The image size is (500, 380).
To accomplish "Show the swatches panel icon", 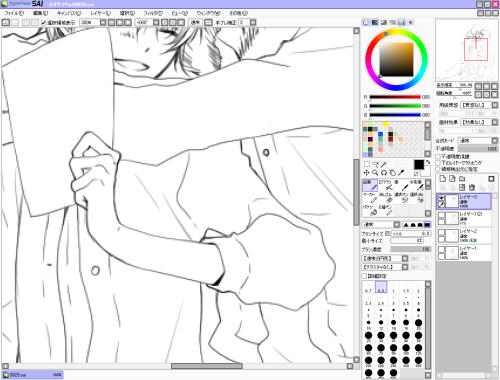I will 402,22.
